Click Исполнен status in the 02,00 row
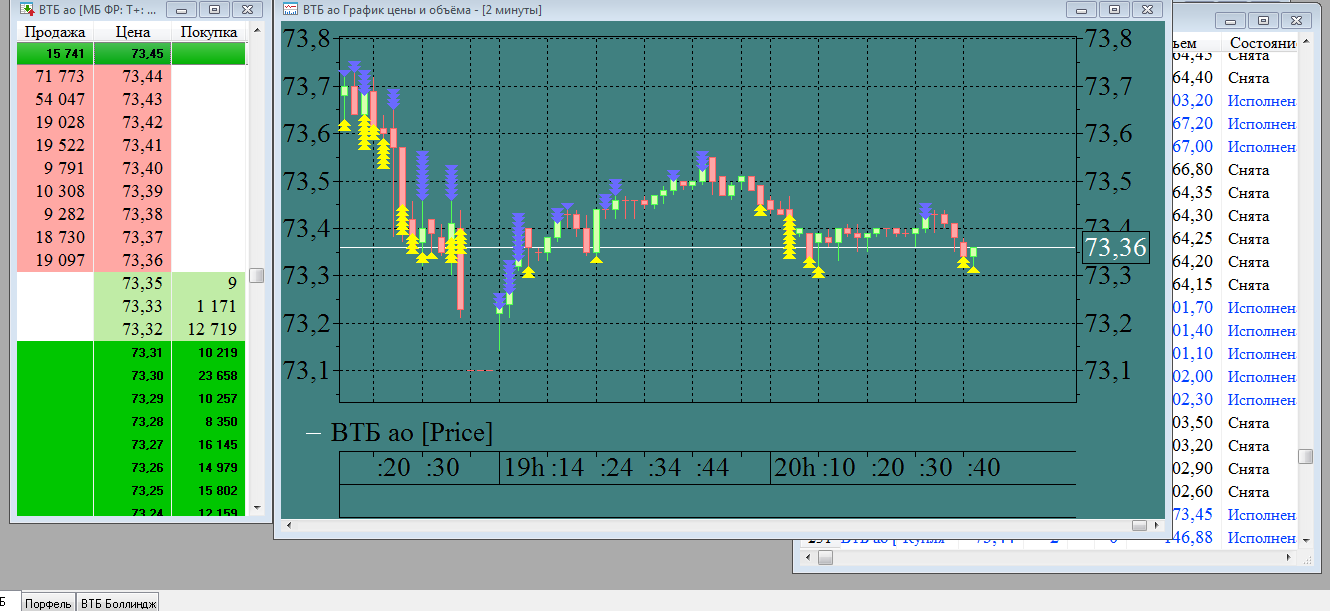The width and height of the screenshot is (1330, 611). (x=1262, y=376)
